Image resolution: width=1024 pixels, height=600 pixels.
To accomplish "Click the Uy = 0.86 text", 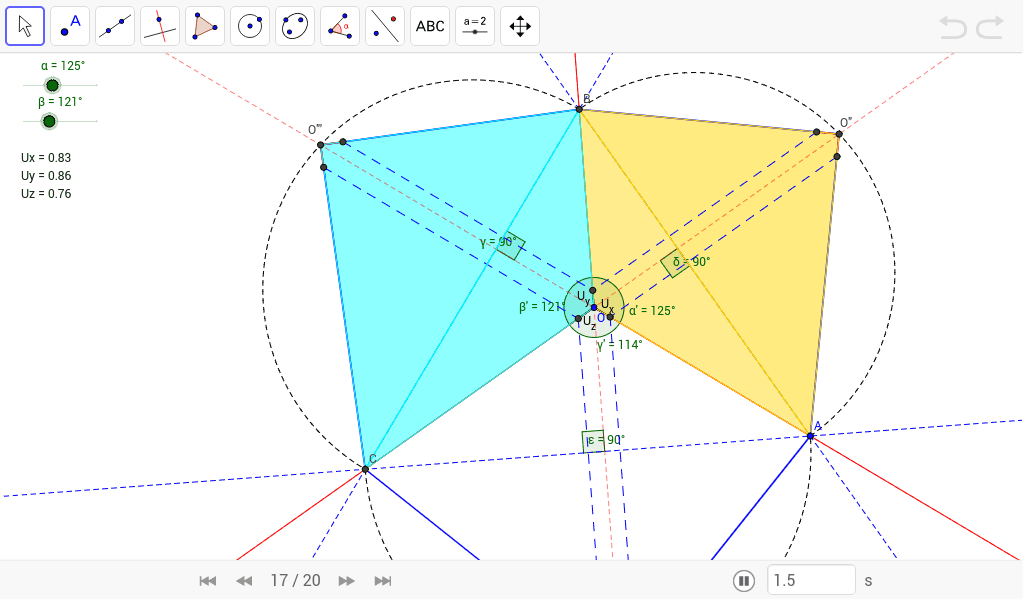I will click(x=46, y=176).
